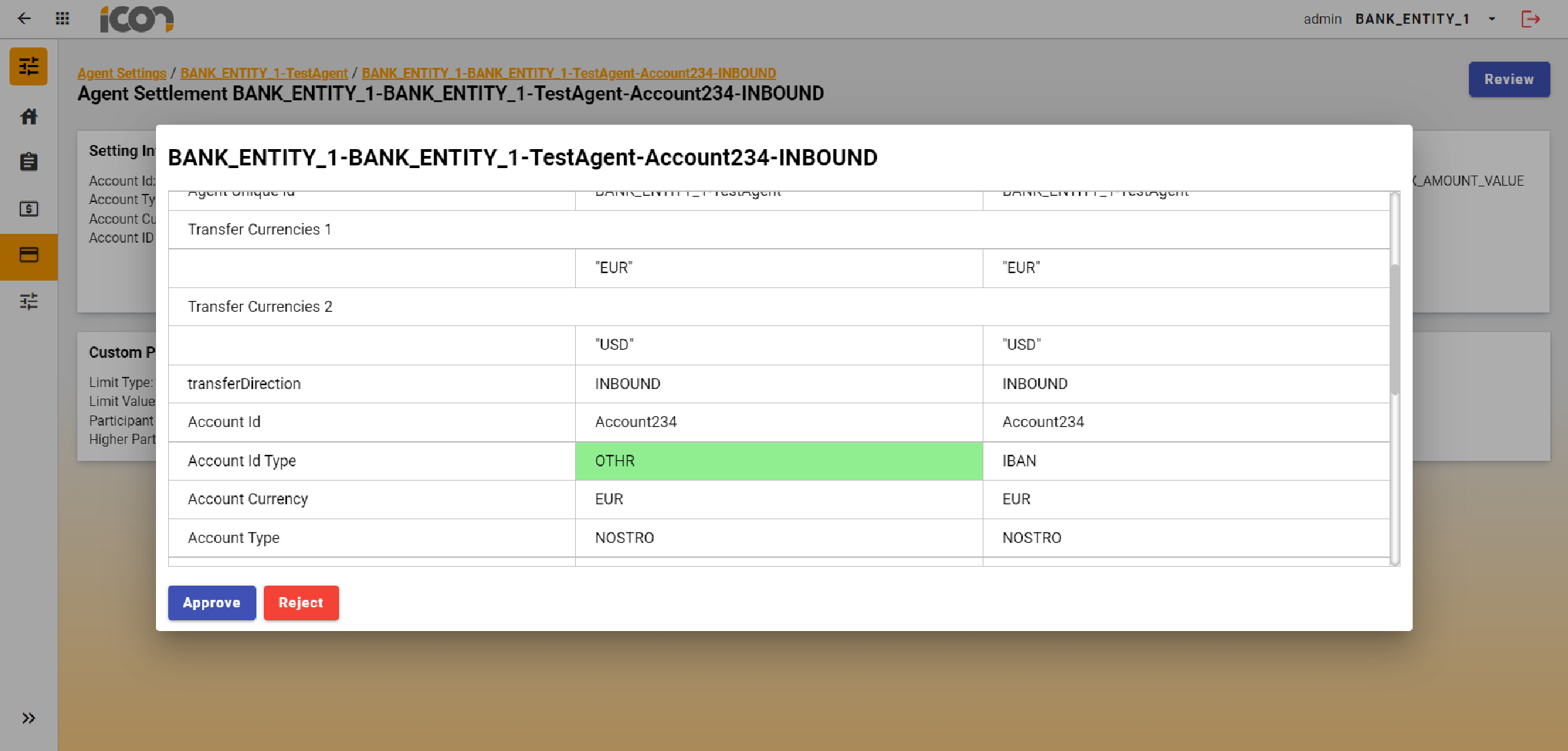This screenshot has height=751, width=1568.
Task: Click the Transfer Currencies 2 row
Action: coord(260,306)
